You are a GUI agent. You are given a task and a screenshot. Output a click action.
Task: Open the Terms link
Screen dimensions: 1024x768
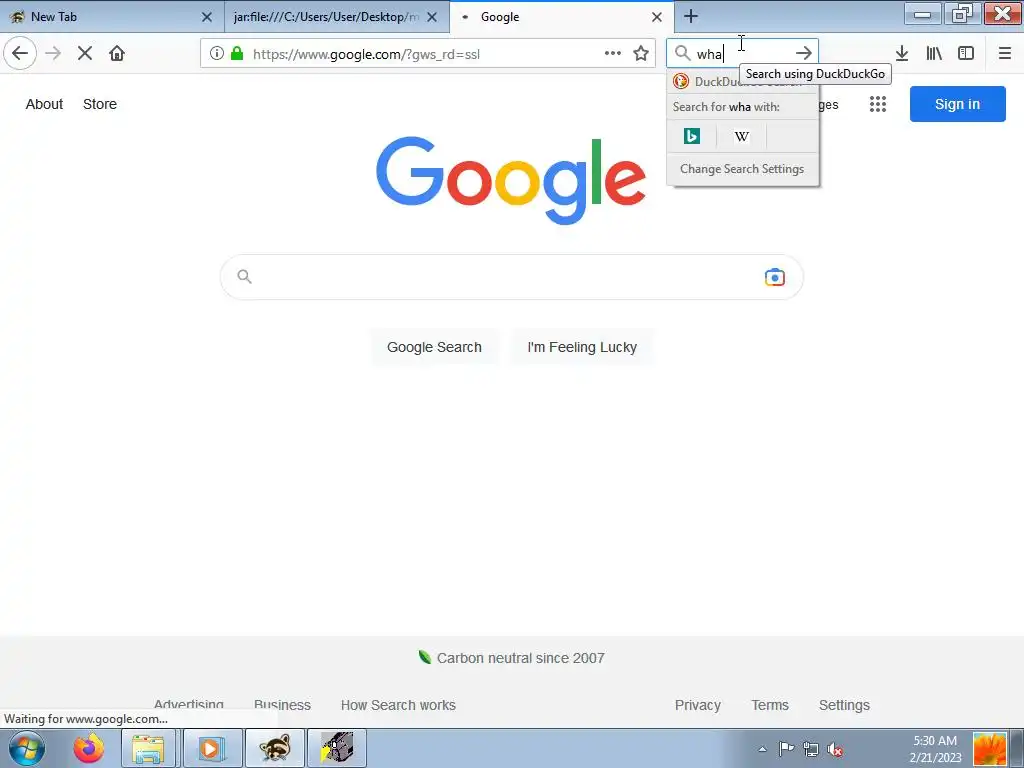pyautogui.click(x=770, y=705)
